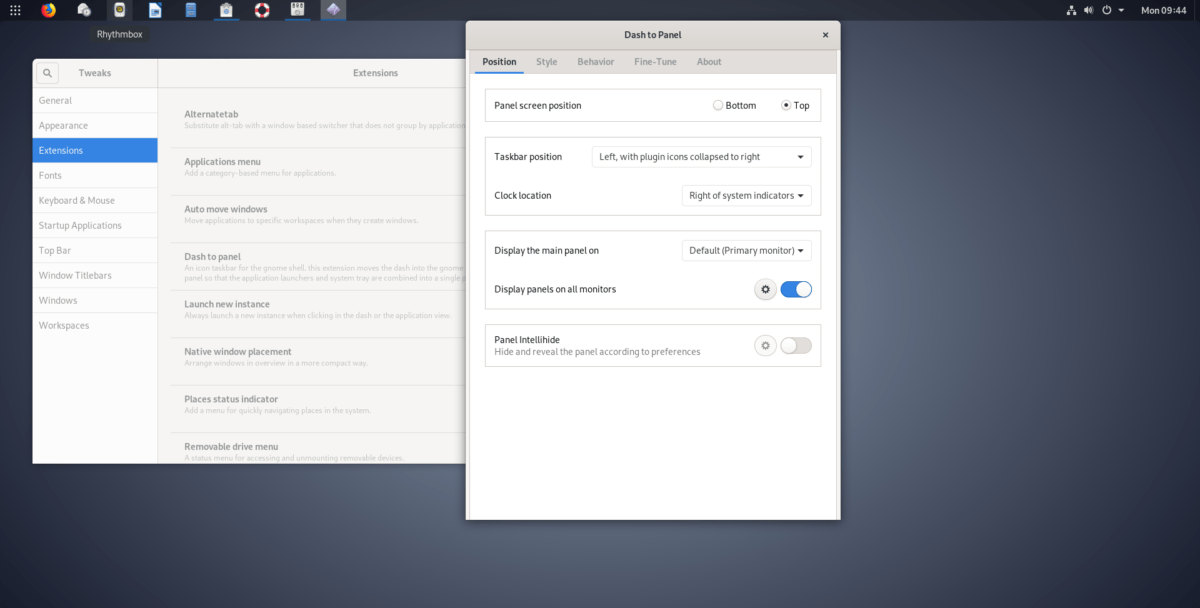
Task: Click the network icon in the system tray
Action: pyautogui.click(x=1071, y=10)
